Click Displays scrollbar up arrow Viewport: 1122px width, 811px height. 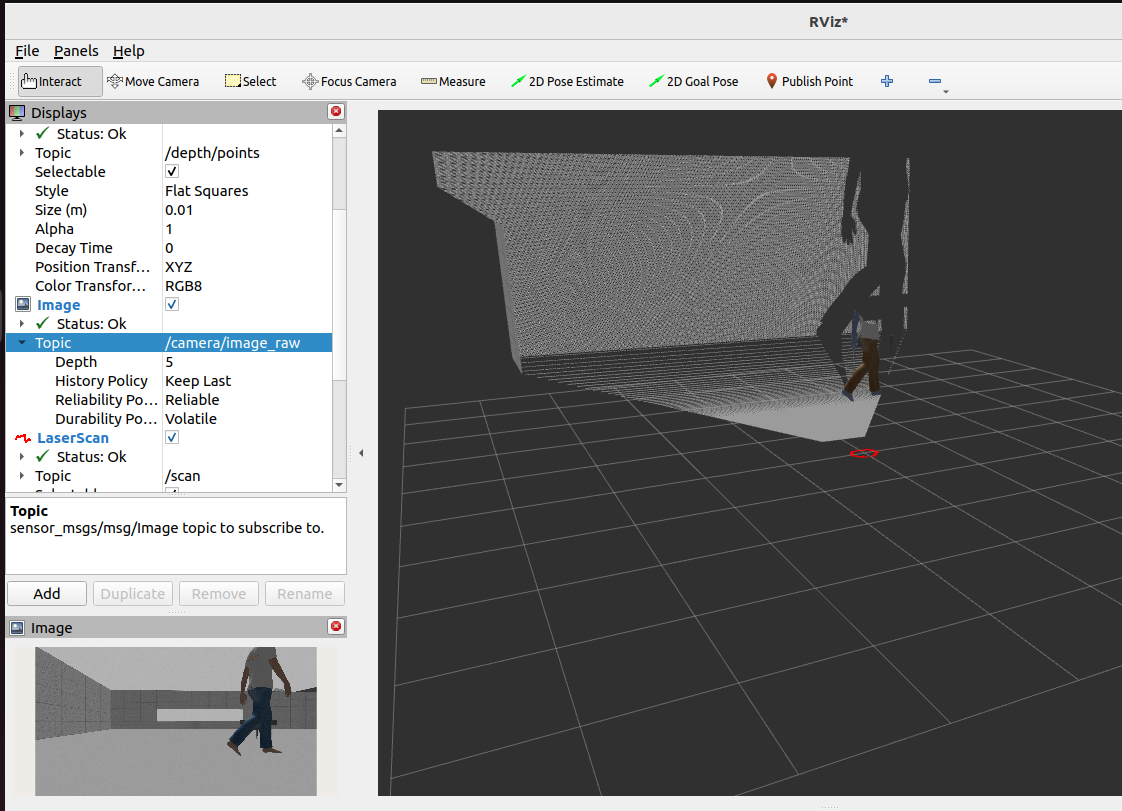click(339, 131)
